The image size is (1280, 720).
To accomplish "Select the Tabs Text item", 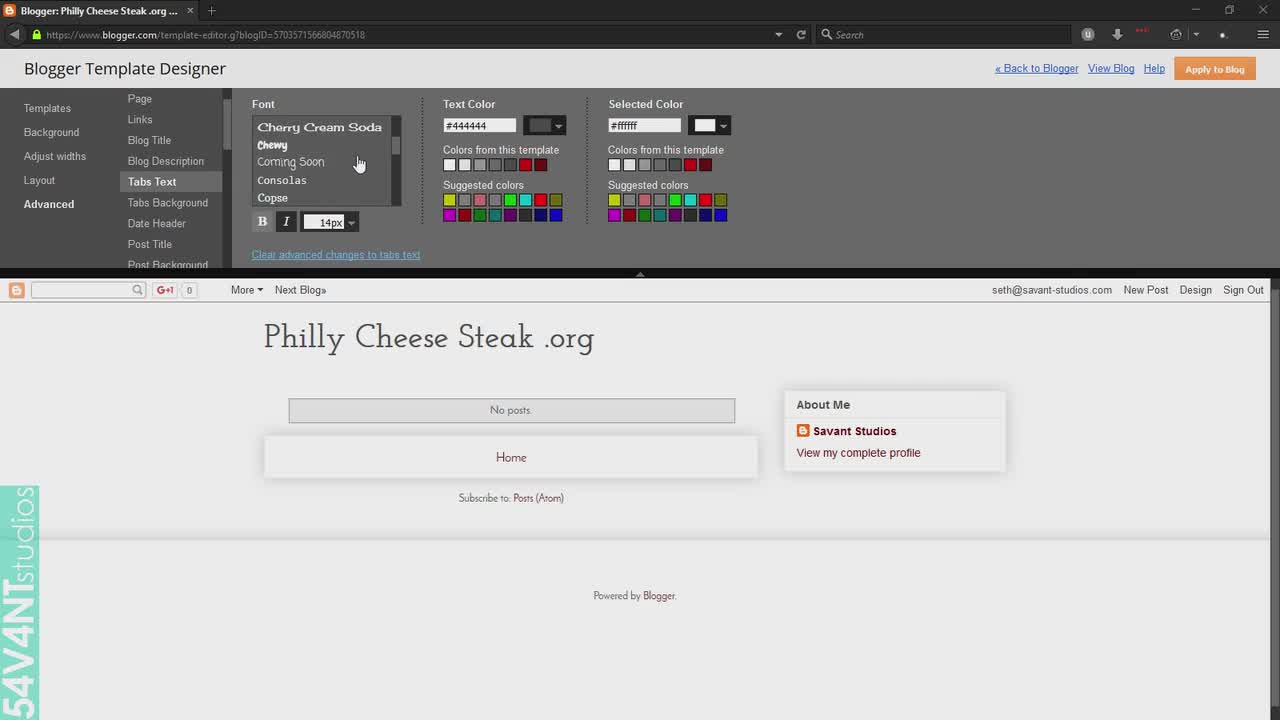I will click(171, 182).
